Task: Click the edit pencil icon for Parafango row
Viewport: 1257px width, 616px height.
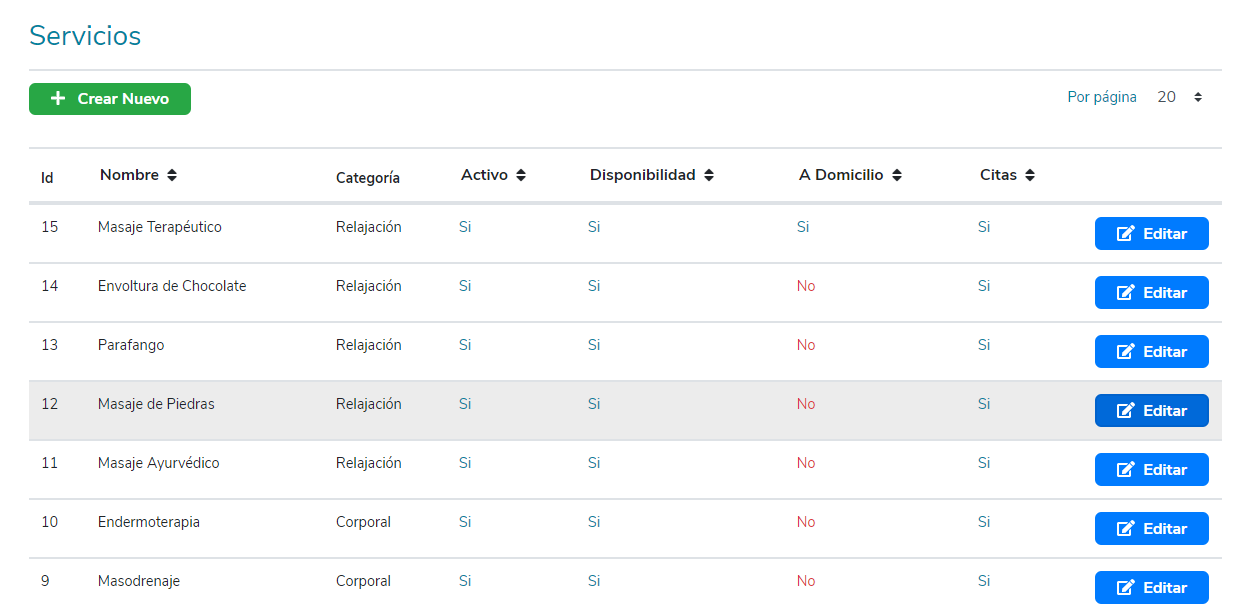Action: (x=1126, y=352)
